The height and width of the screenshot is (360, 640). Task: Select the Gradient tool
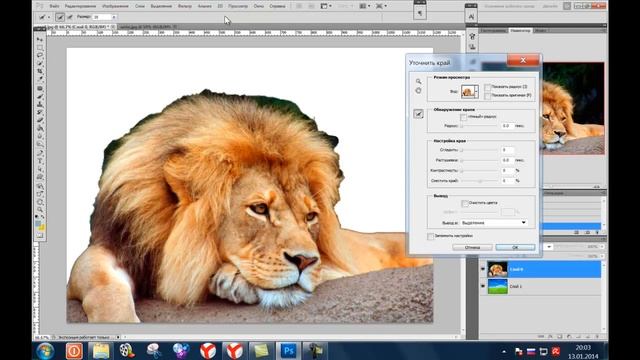(40, 128)
